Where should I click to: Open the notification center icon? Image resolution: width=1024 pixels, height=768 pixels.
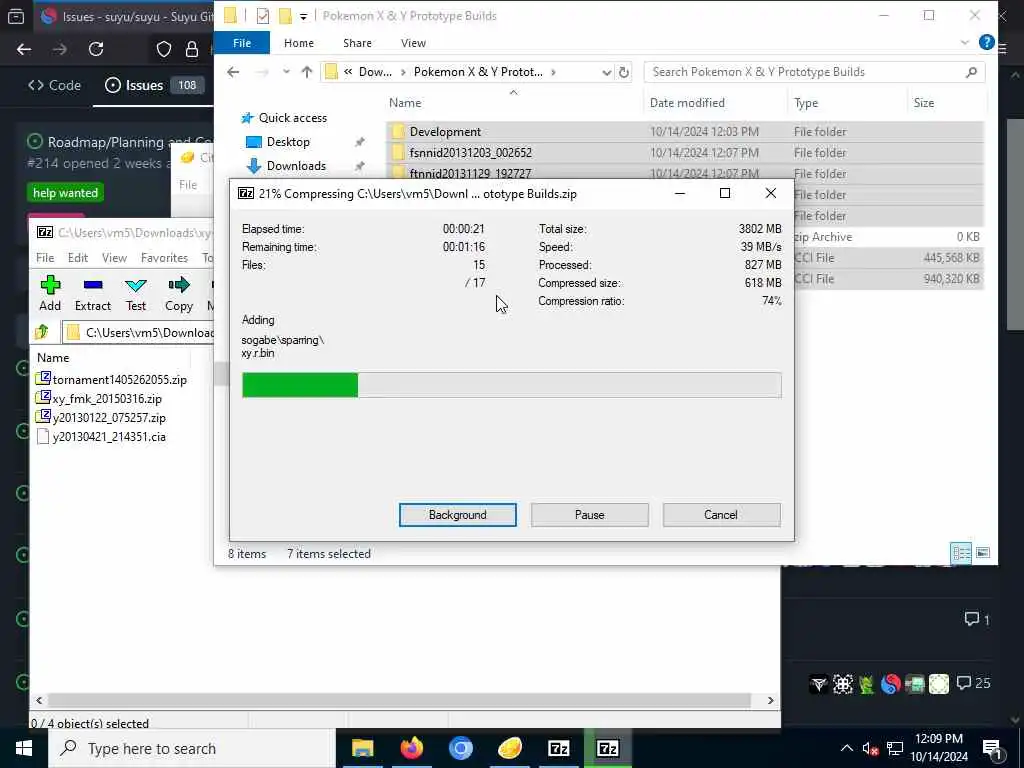pyautogui.click(x=992, y=749)
